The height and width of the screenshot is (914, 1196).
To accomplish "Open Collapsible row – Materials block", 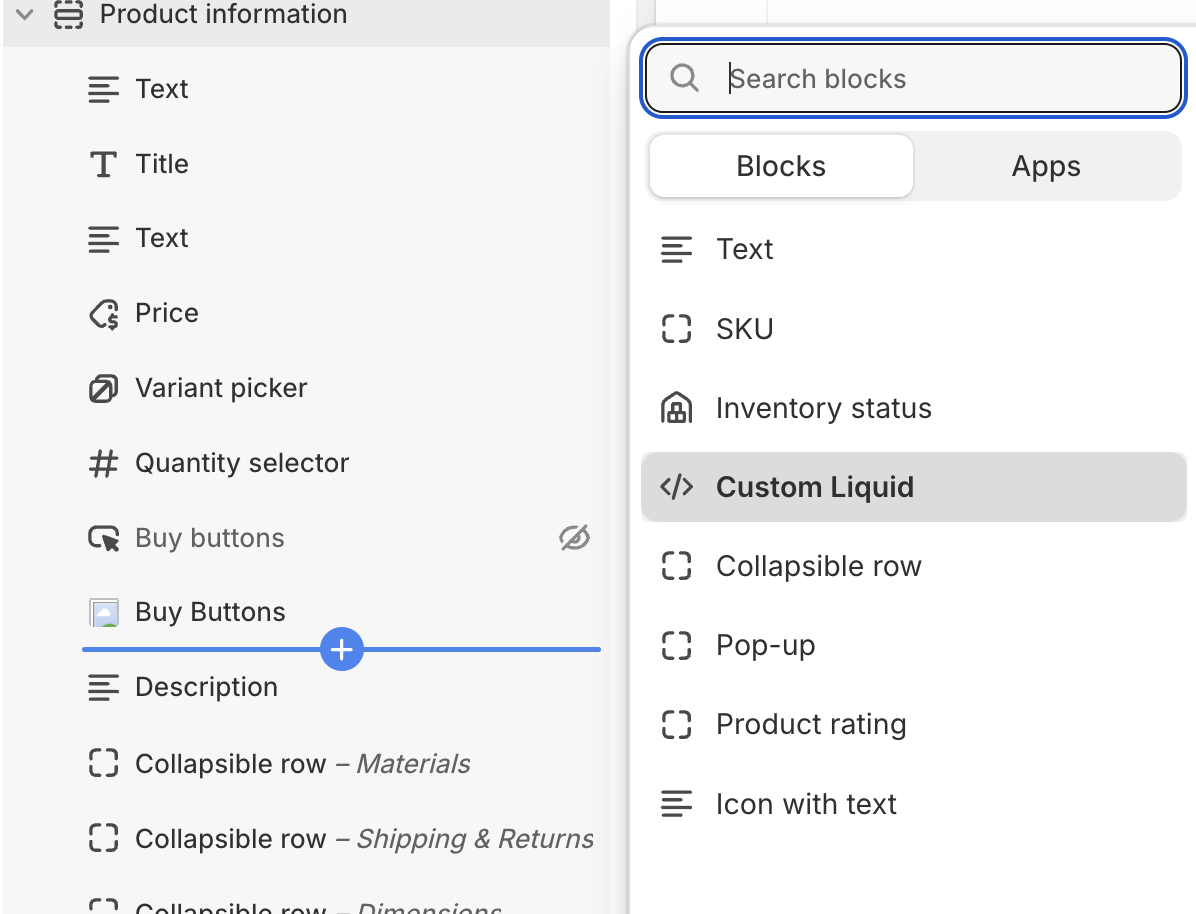I will click(x=302, y=764).
